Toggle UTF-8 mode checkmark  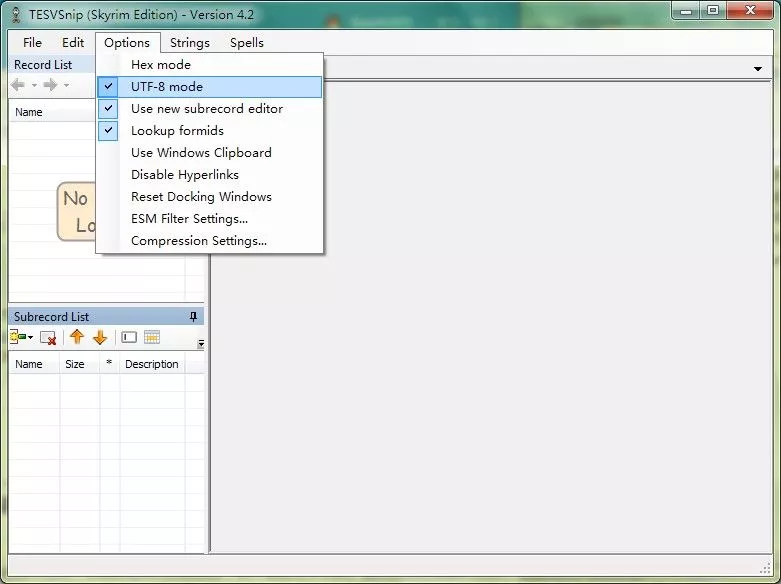click(210, 87)
